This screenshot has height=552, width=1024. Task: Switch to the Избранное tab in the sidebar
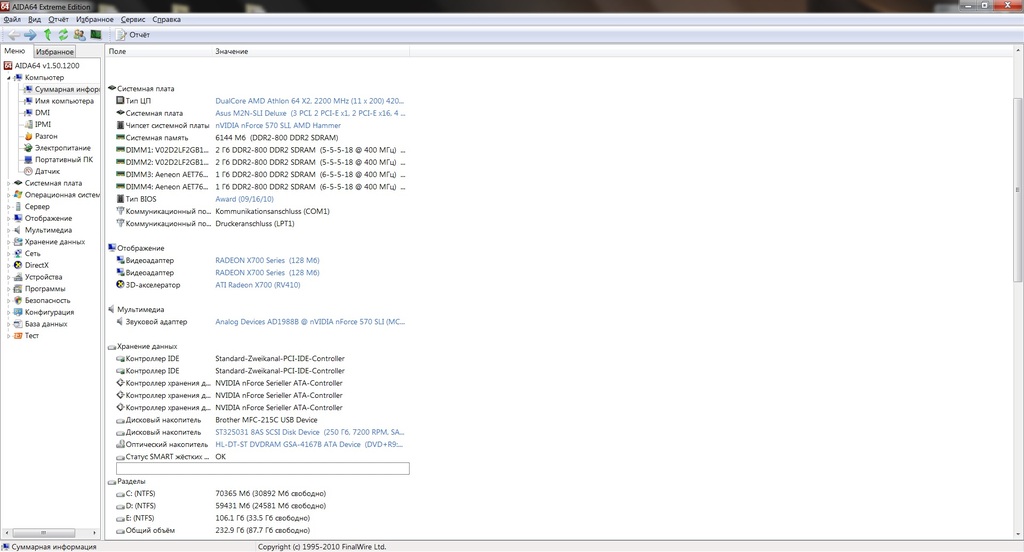point(54,52)
